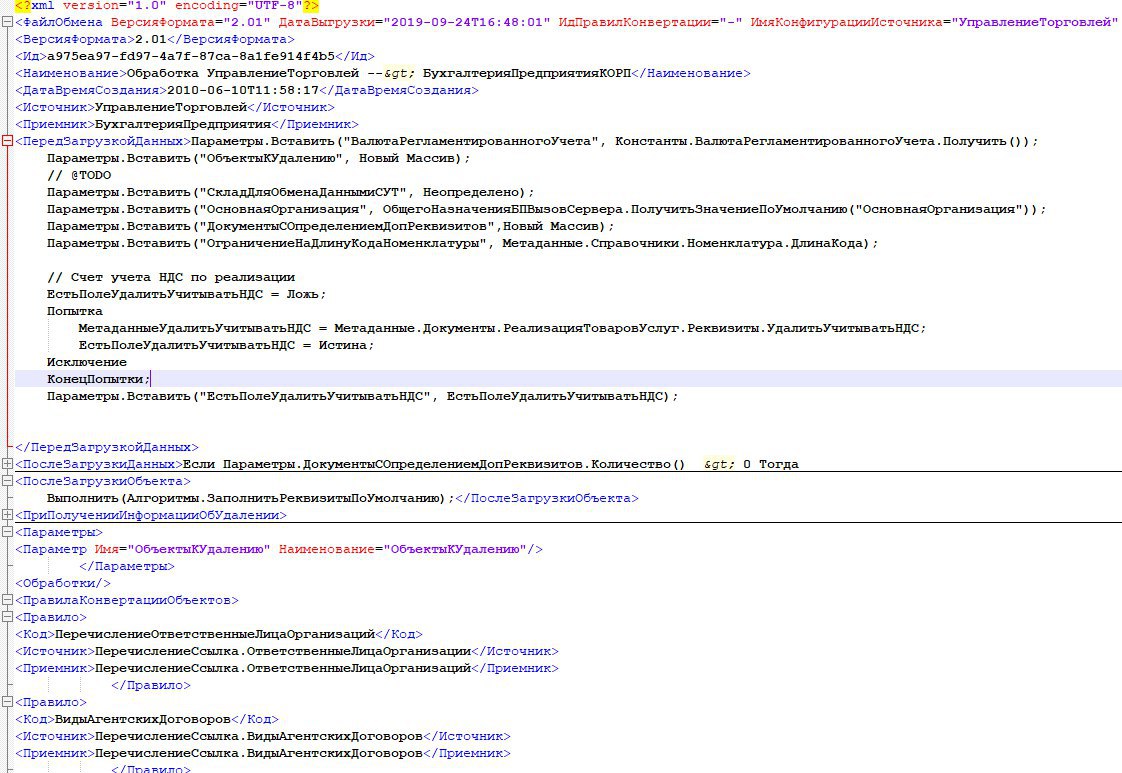Click the line ЕстьПолеУдалитьУчитыватьНДС = Ложь;

187,294
